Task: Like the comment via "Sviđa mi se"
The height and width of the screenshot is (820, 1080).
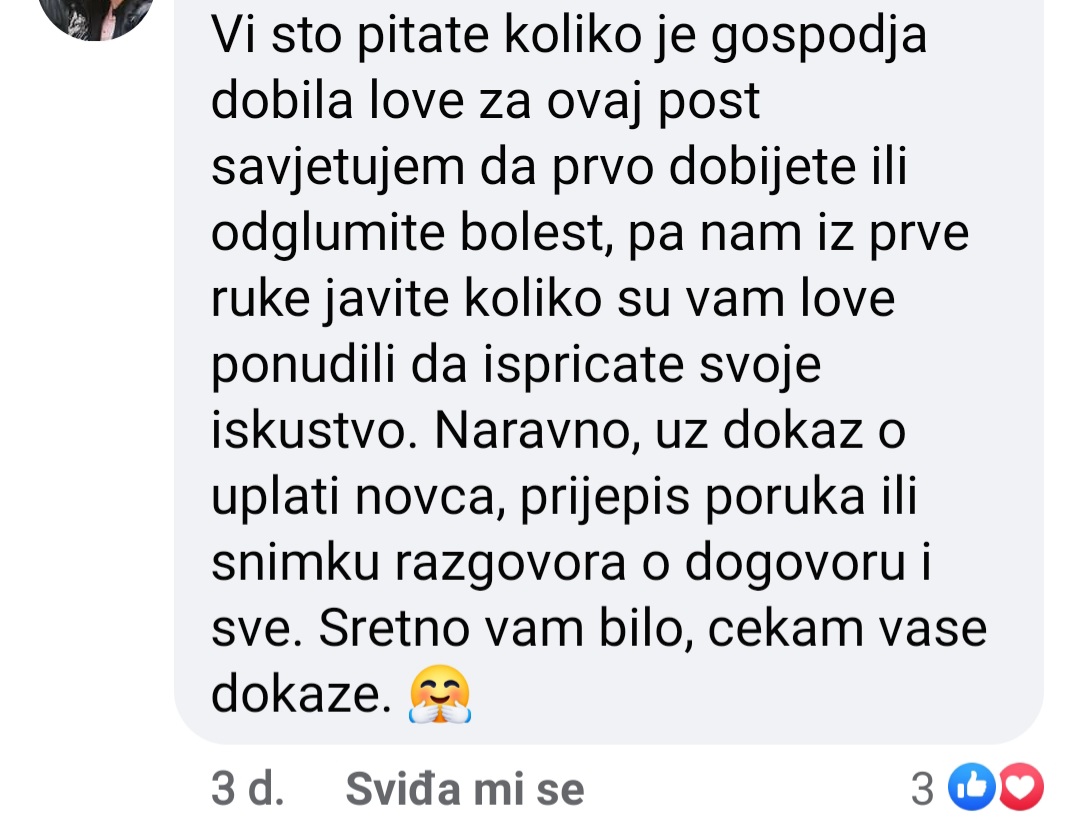Action: (465, 789)
